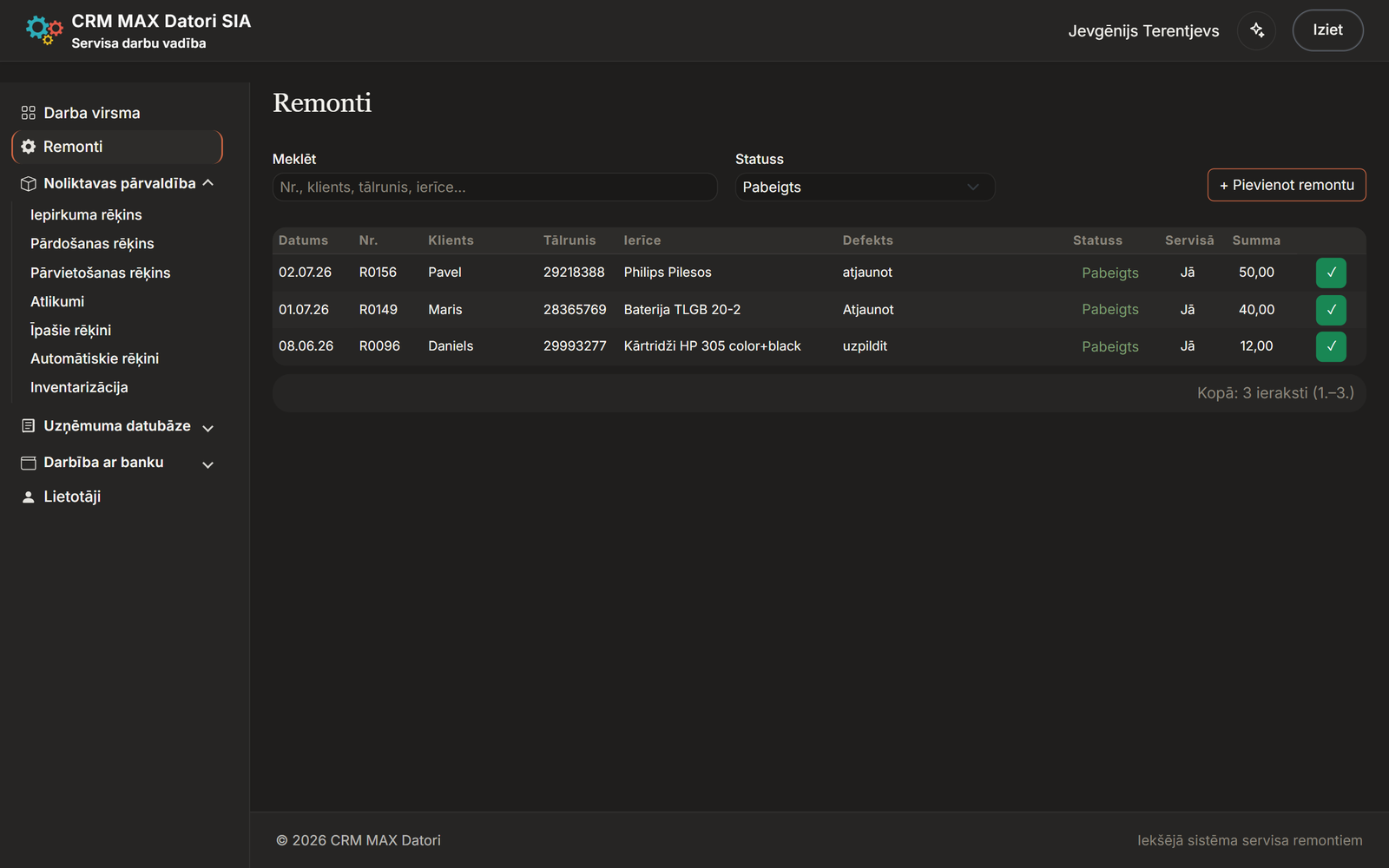Click the Uzņēmuma datubāze document icon

tap(29, 425)
